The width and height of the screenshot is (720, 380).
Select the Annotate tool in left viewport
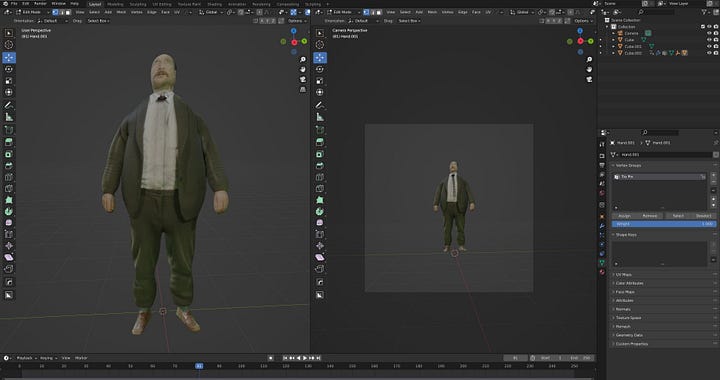9,105
